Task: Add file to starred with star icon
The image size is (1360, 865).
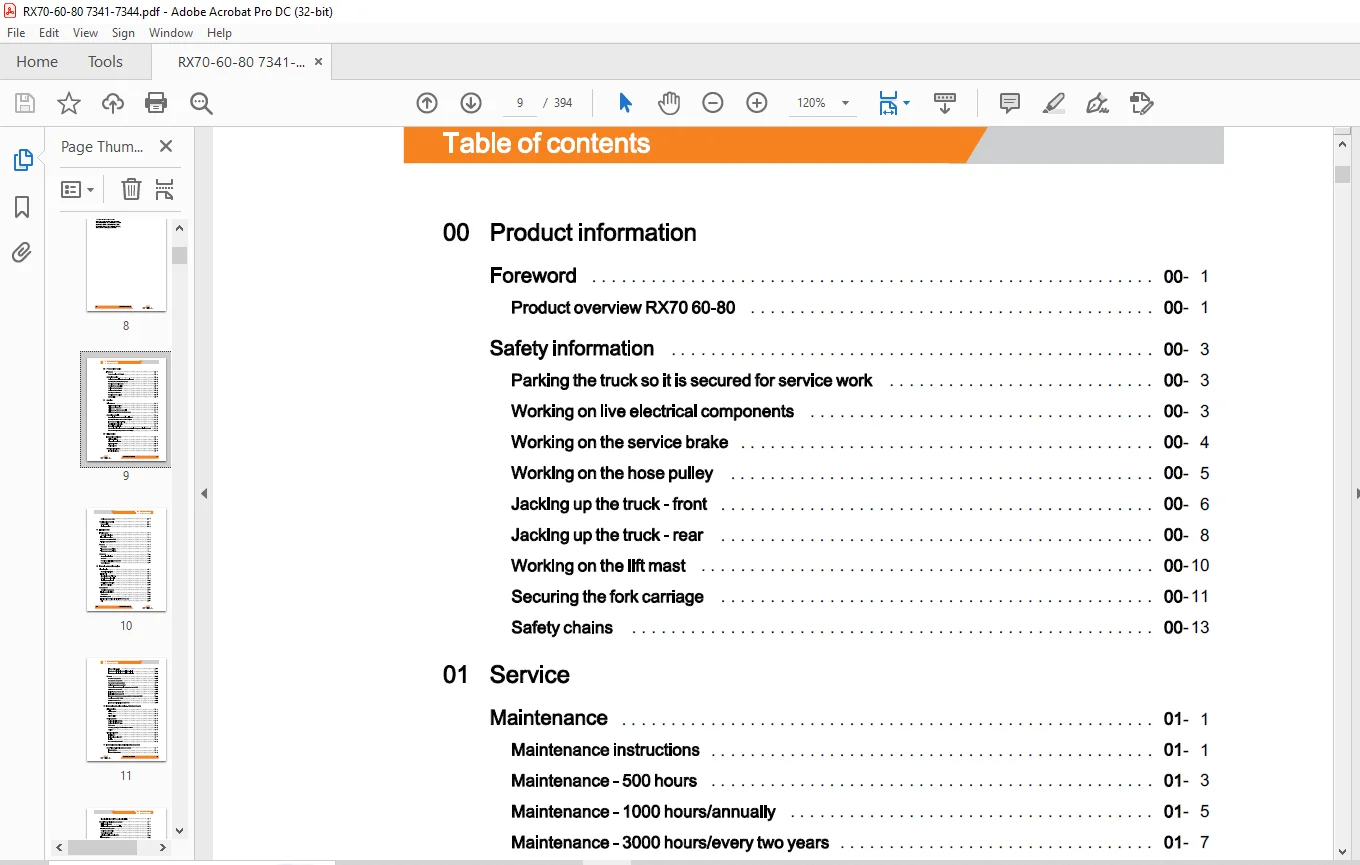Action: click(x=69, y=103)
